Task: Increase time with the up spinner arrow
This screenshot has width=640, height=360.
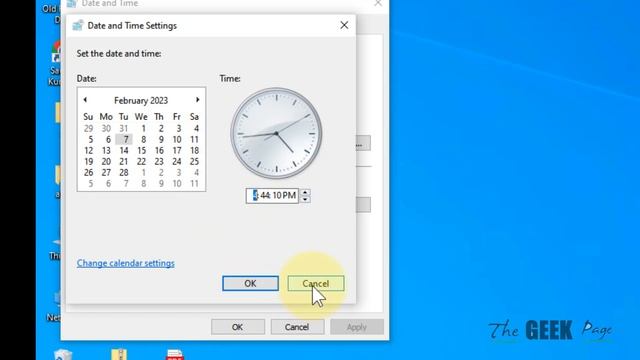Action: click(305, 192)
